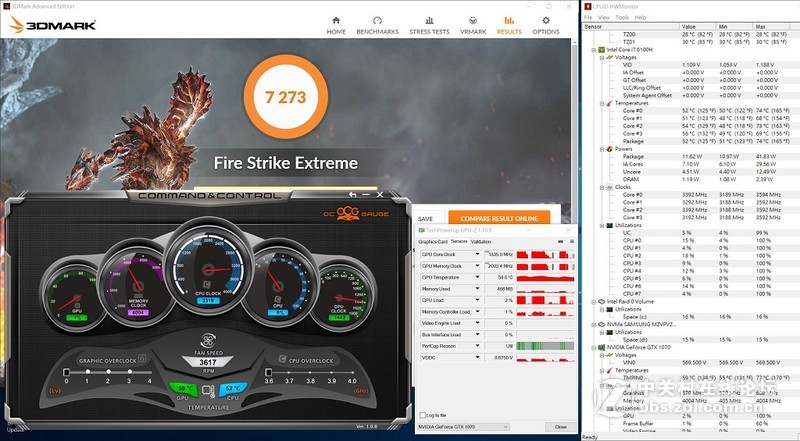The height and width of the screenshot is (441, 800).
Task: Click the back arrow in Command & Control
Action: click(352, 194)
